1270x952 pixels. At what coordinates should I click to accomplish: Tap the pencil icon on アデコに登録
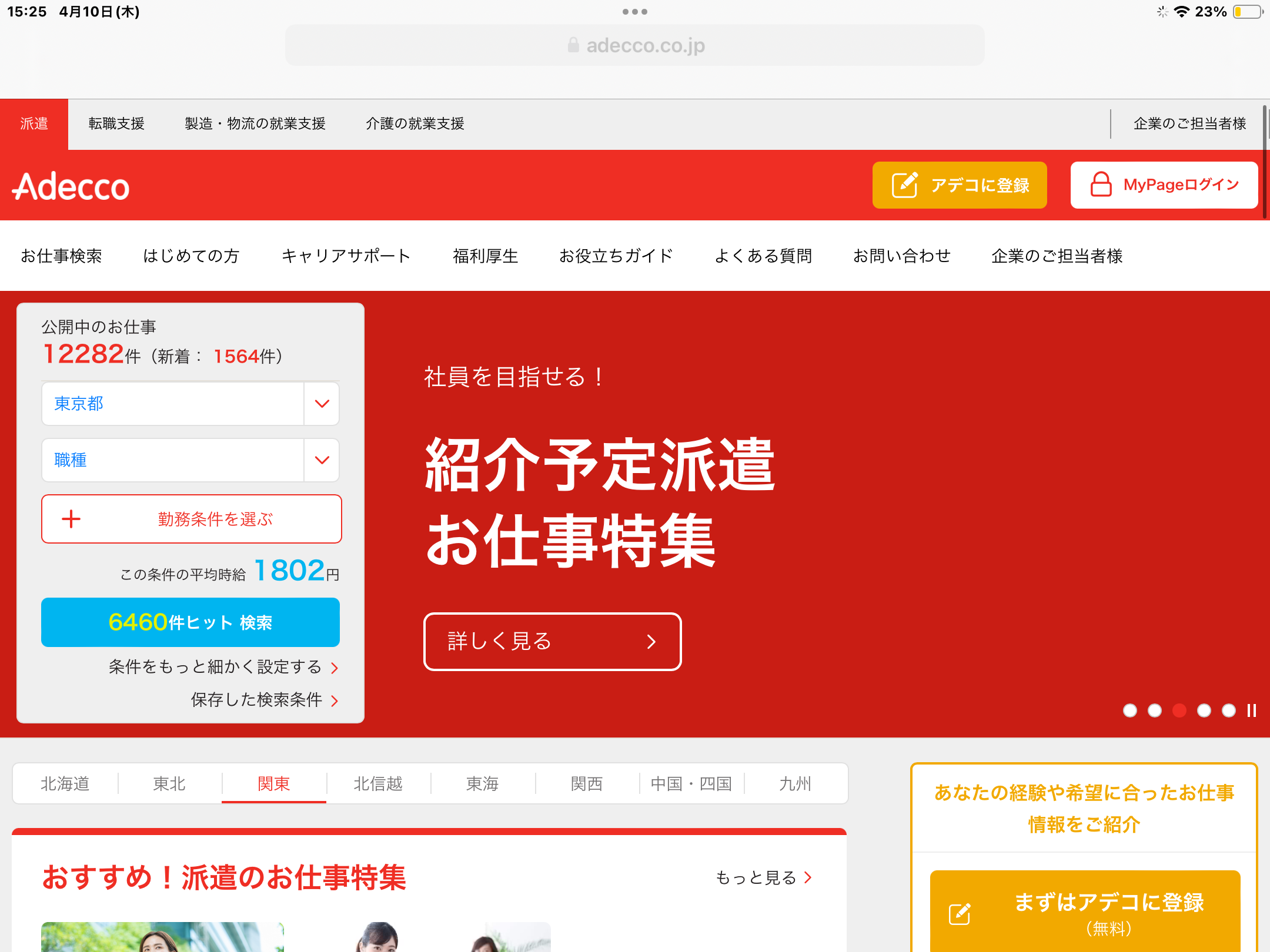(x=905, y=185)
